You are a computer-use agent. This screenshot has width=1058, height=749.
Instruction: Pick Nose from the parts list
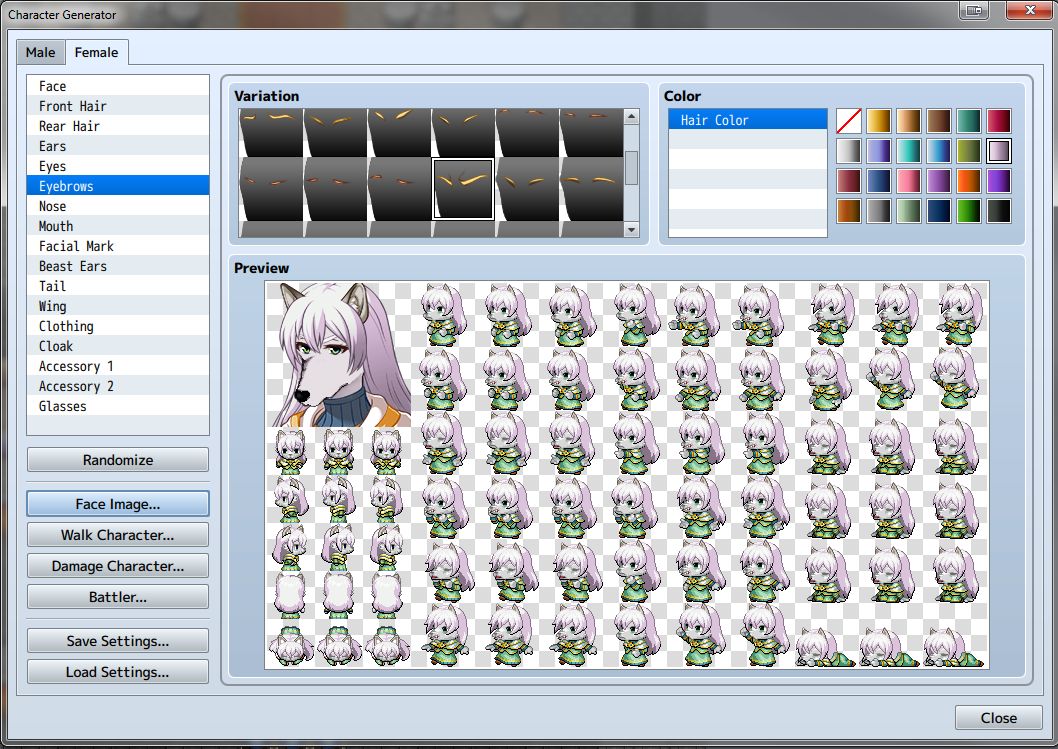point(118,206)
